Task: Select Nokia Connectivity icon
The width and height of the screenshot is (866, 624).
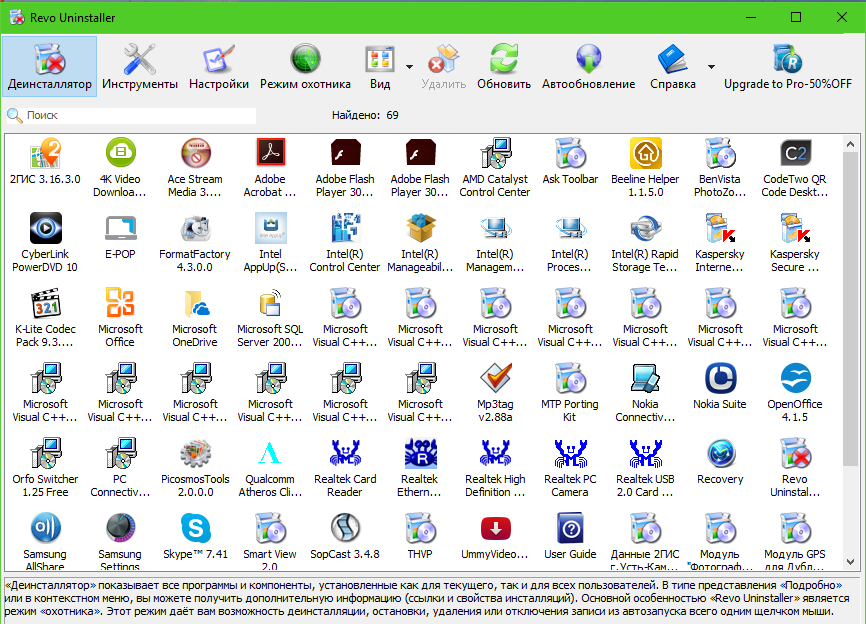Action: [646, 378]
